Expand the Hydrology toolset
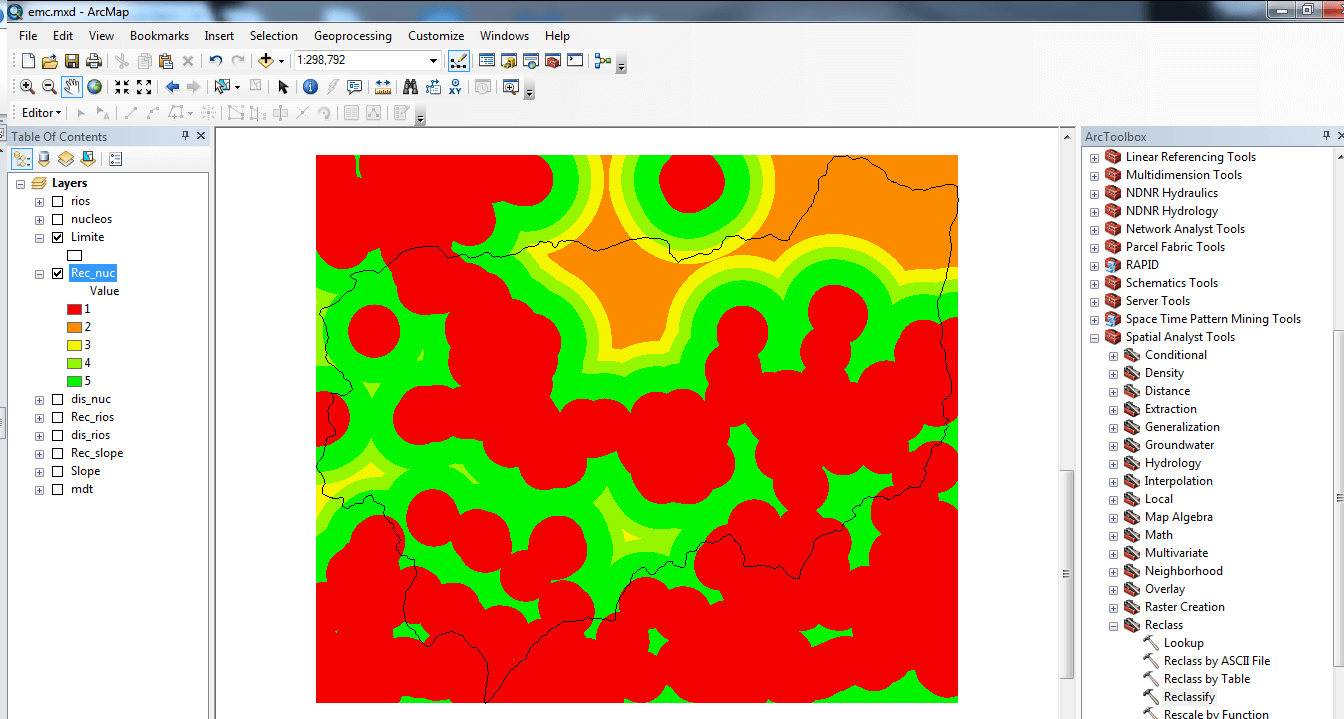The width and height of the screenshot is (1344, 719). point(1113,463)
